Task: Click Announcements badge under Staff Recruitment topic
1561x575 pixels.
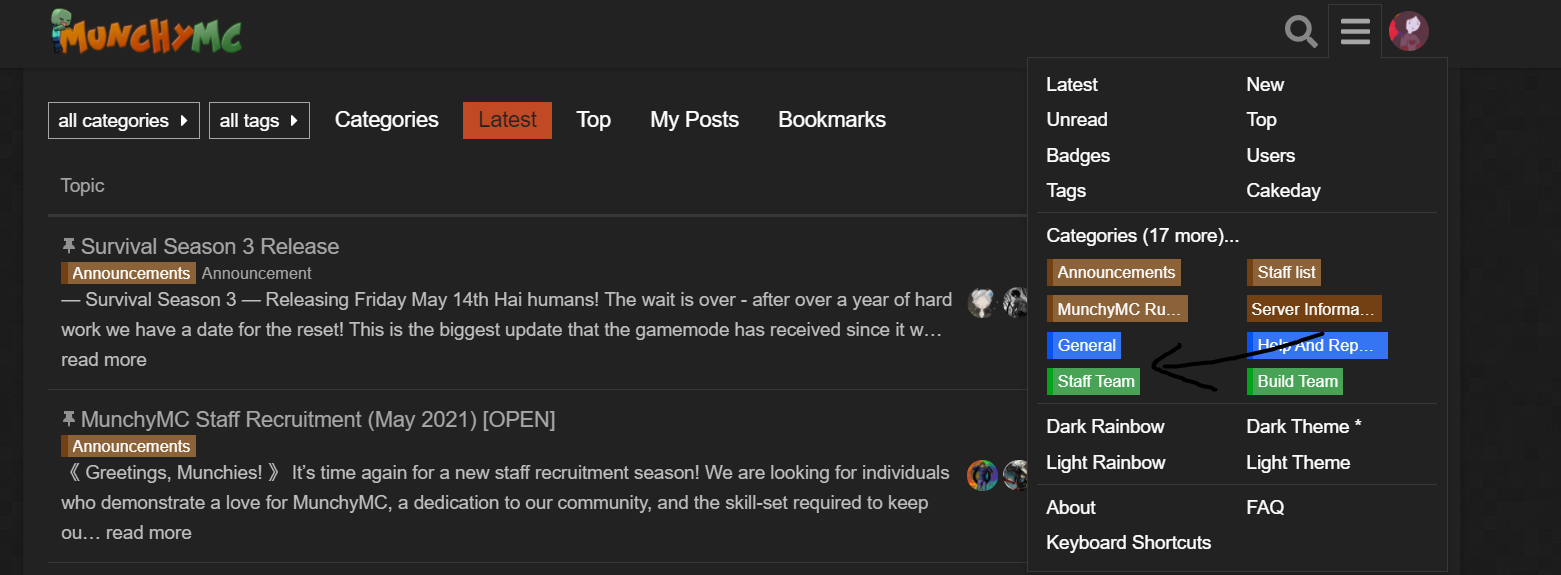Action: click(x=129, y=446)
